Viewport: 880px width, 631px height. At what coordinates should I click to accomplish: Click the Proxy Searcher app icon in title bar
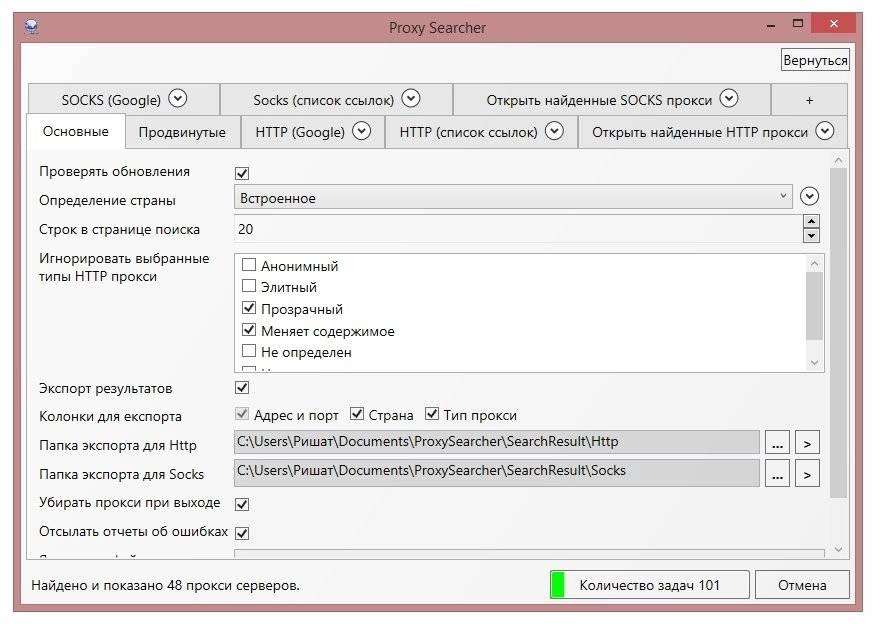[31, 26]
